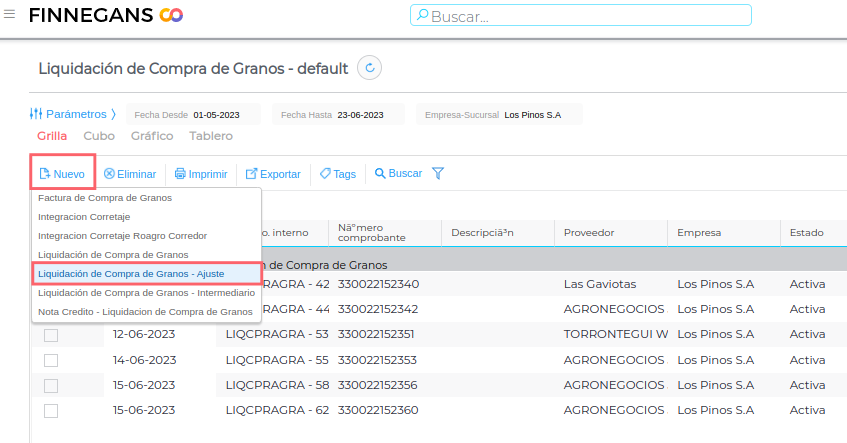Click the Buscar toolbar button

point(398,173)
